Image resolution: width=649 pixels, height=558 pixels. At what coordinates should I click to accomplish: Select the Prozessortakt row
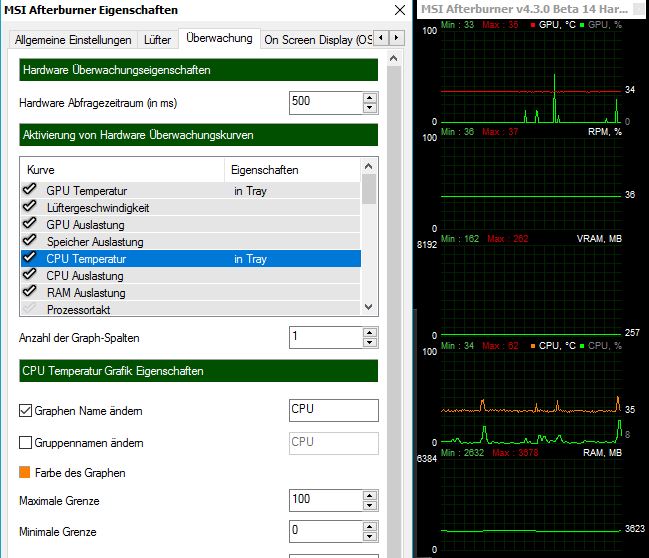pos(191,309)
